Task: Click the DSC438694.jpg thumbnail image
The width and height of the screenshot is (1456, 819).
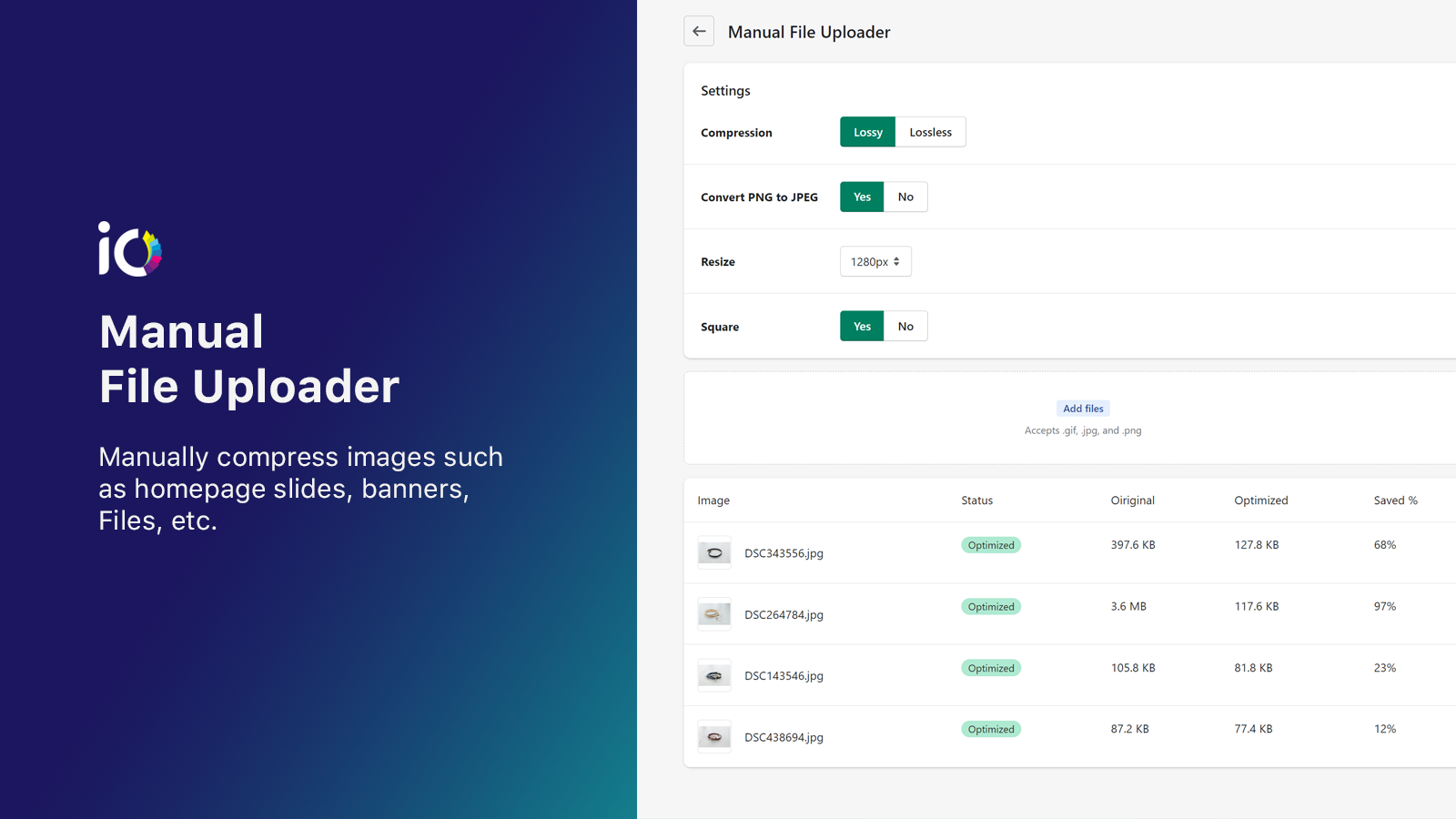Action: pos(713,735)
